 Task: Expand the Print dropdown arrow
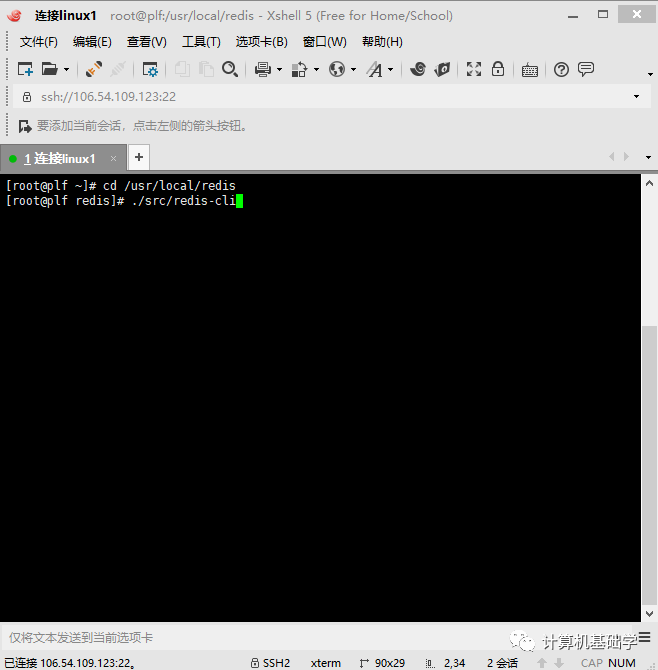point(279,69)
